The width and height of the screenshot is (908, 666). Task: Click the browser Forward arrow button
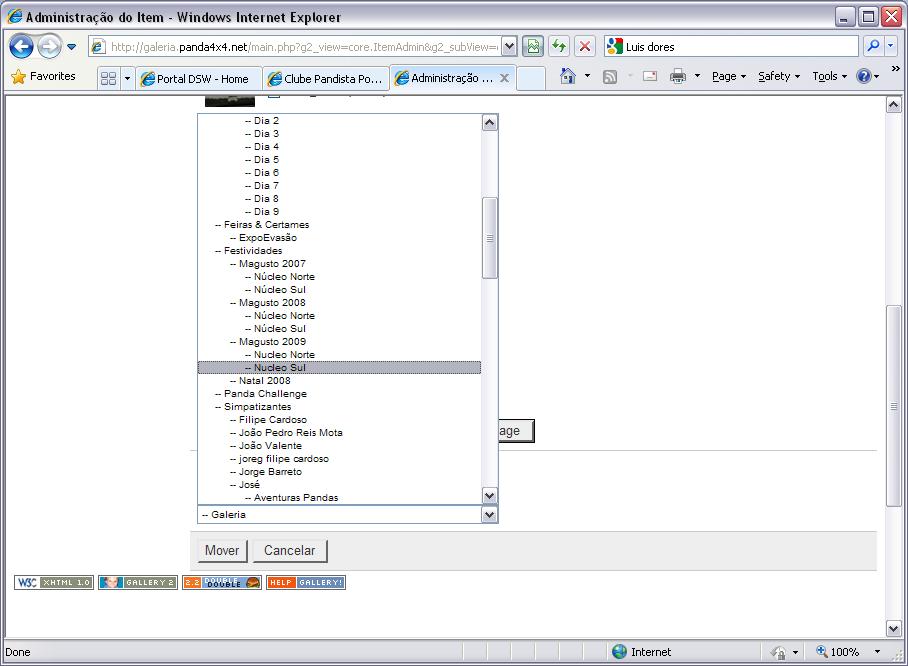tap(49, 46)
